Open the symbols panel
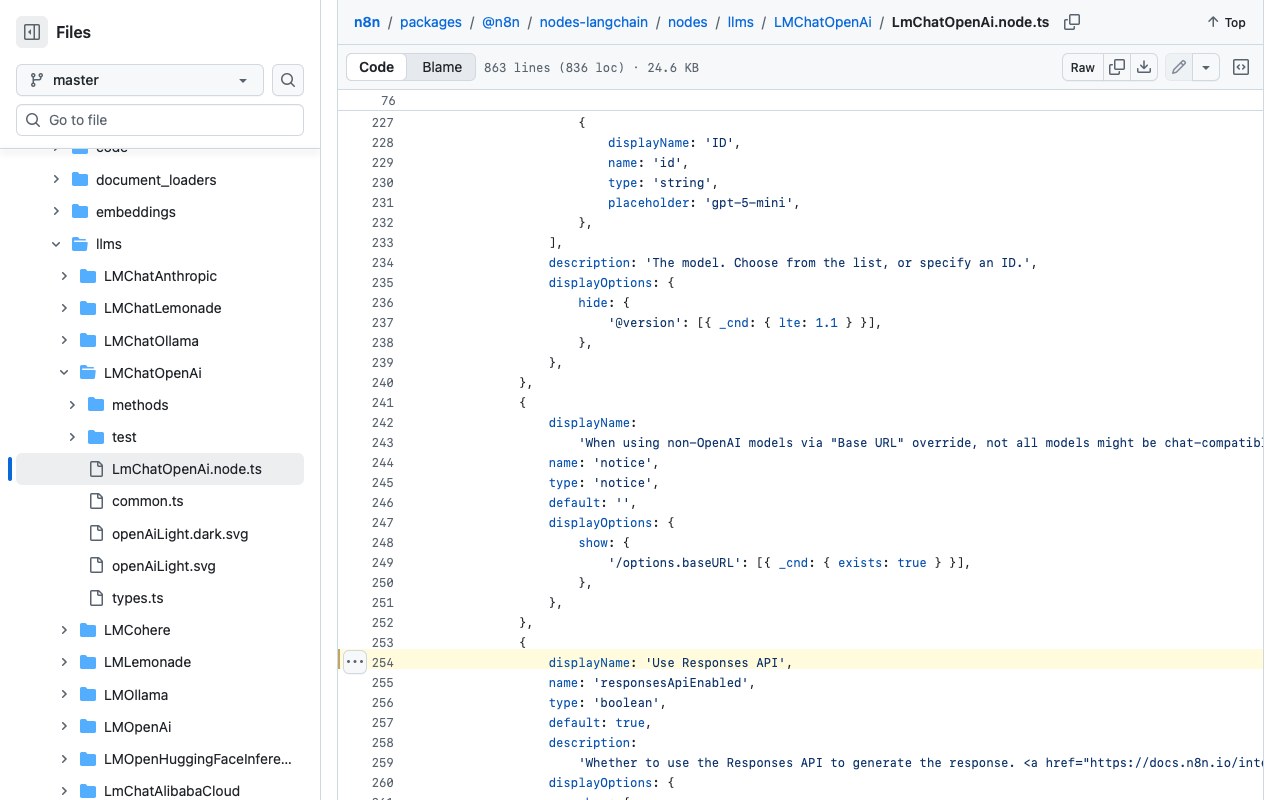 click(1241, 67)
